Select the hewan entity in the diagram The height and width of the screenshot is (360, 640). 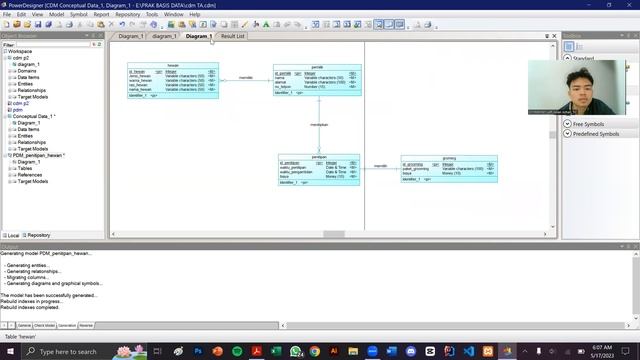pos(173,80)
